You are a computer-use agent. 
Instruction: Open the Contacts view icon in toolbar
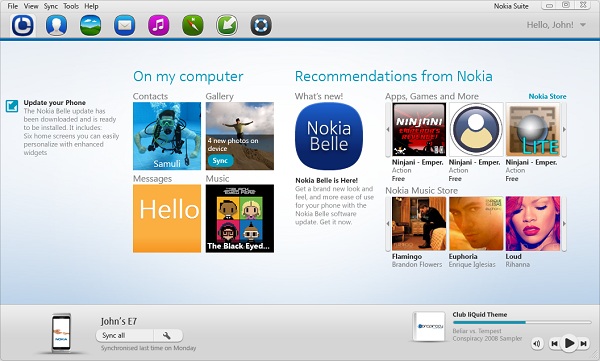tap(57, 25)
